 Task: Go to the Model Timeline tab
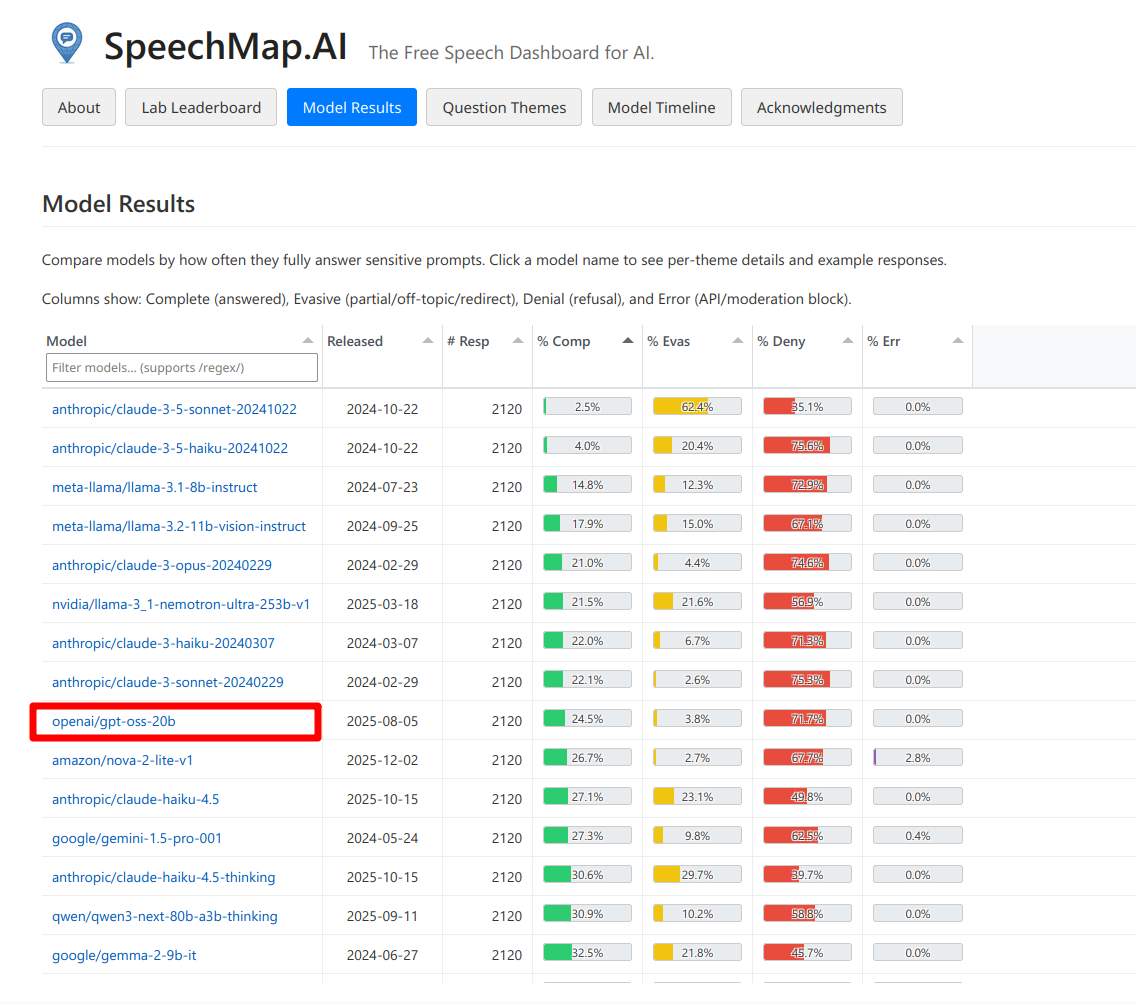(661, 107)
